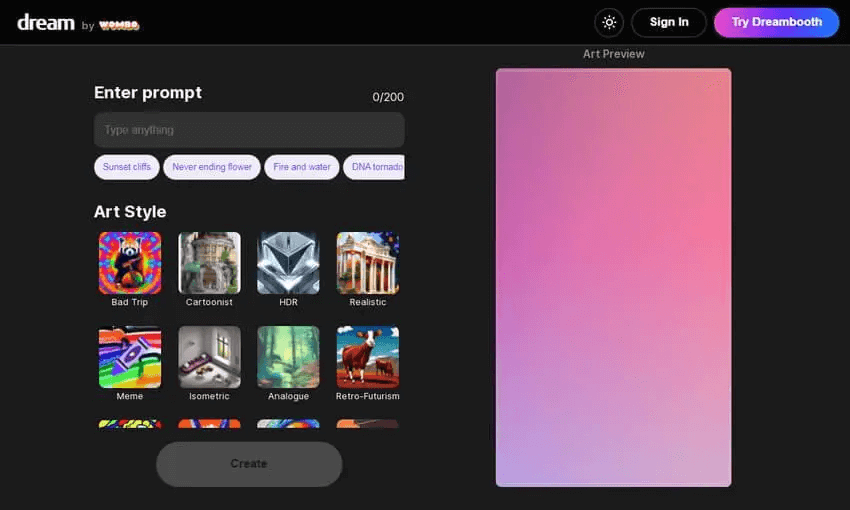Click the Create button
The width and height of the screenshot is (850, 510).
[x=249, y=464]
